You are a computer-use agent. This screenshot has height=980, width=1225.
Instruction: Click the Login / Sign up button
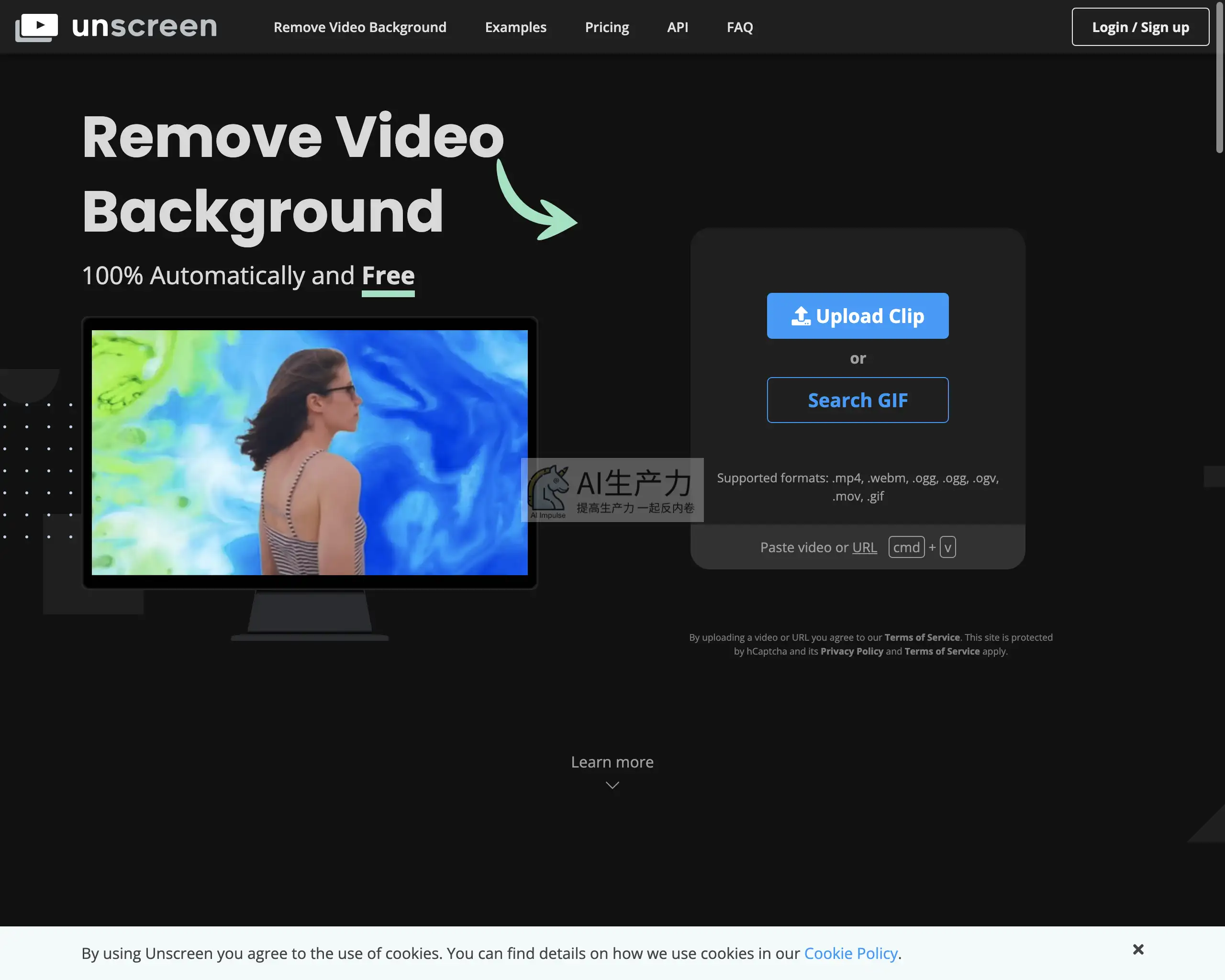point(1140,27)
